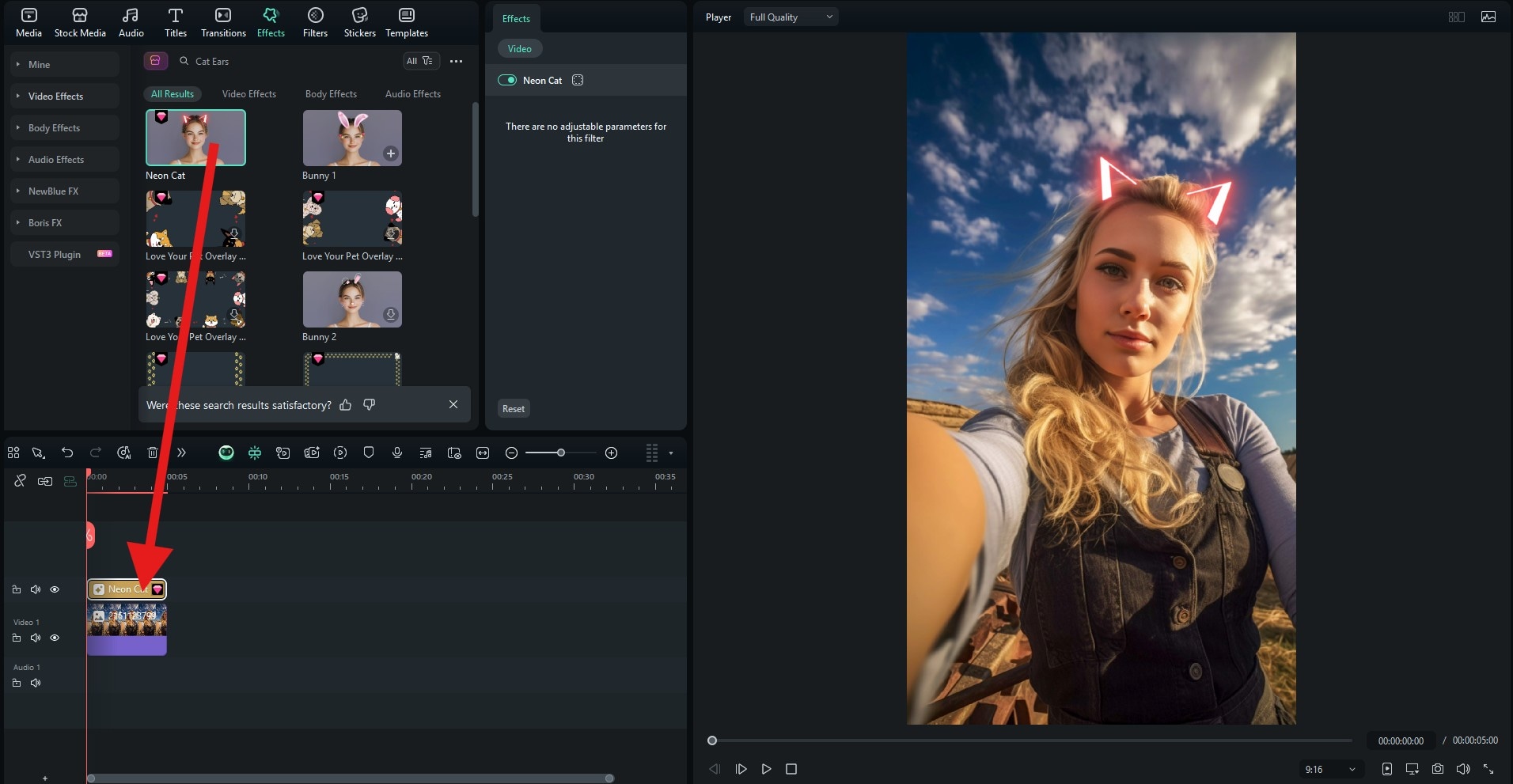Click the icon next to Neon Cat label
Viewport: 1513px width, 784px height.
(x=578, y=80)
